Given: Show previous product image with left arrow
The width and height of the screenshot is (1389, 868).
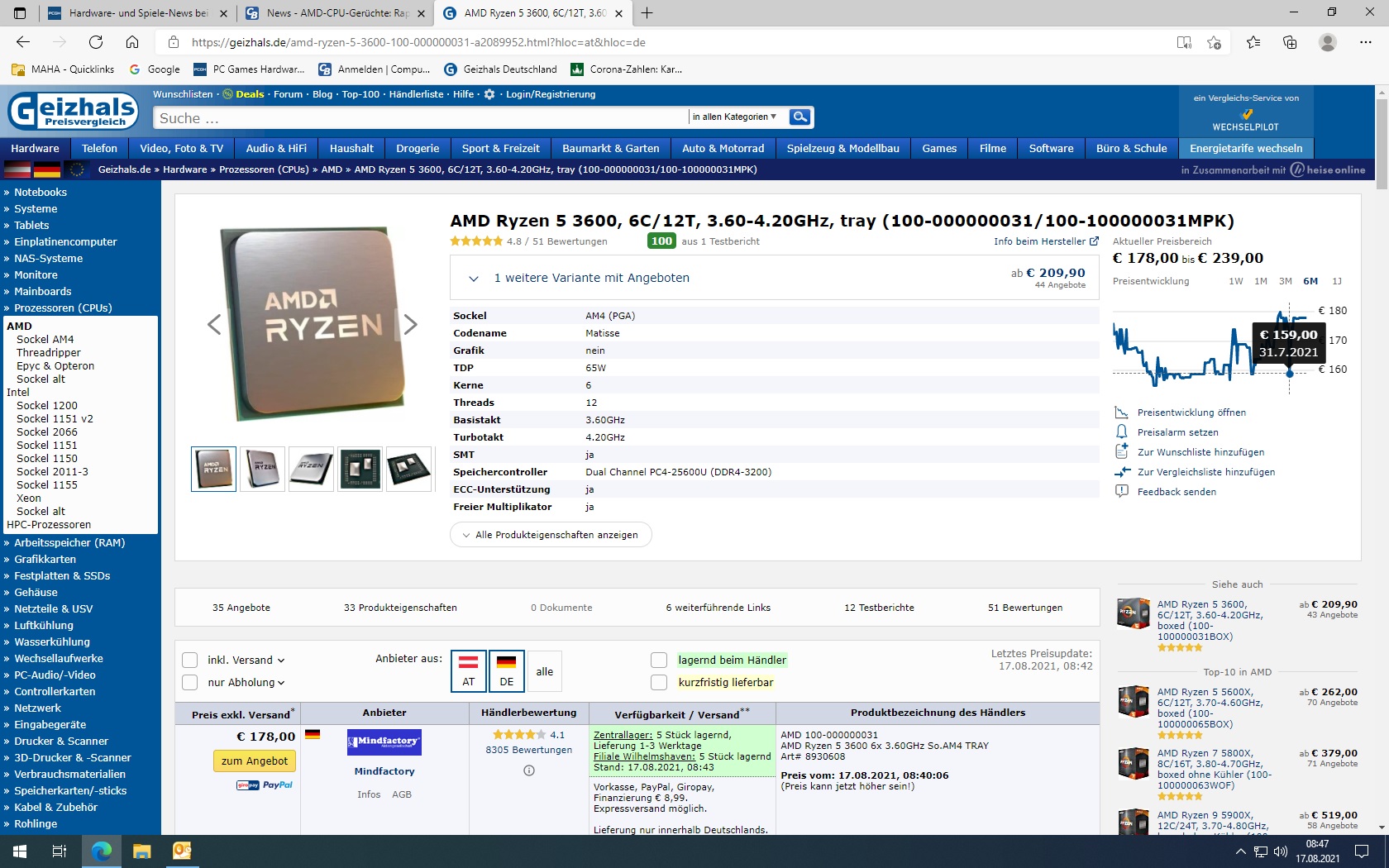Looking at the screenshot, I should [214, 325].
